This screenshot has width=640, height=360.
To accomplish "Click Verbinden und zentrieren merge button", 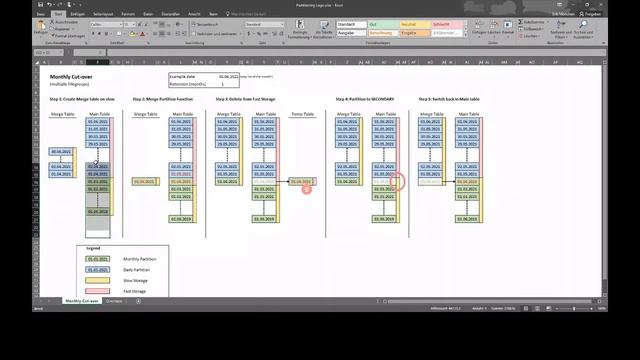I will [216, 34].
